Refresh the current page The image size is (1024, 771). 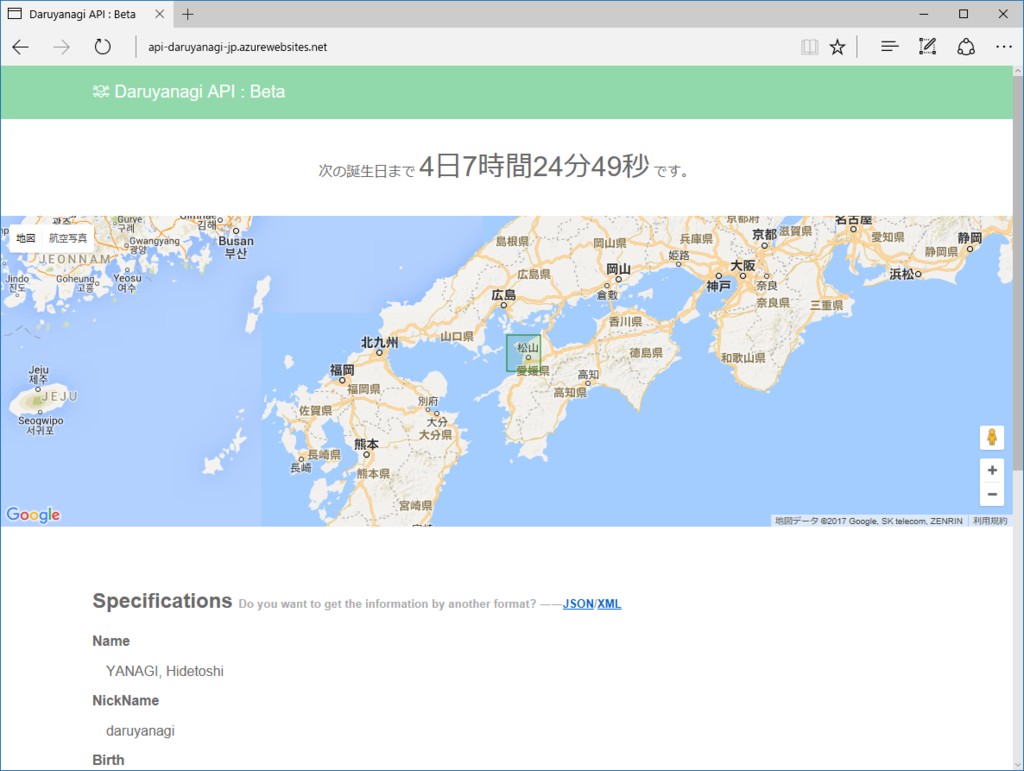click(x=103, y=47)
